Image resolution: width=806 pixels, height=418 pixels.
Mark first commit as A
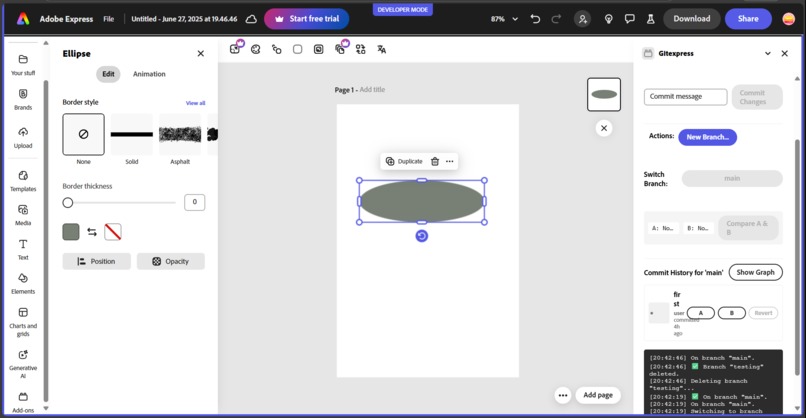[701, 313]
